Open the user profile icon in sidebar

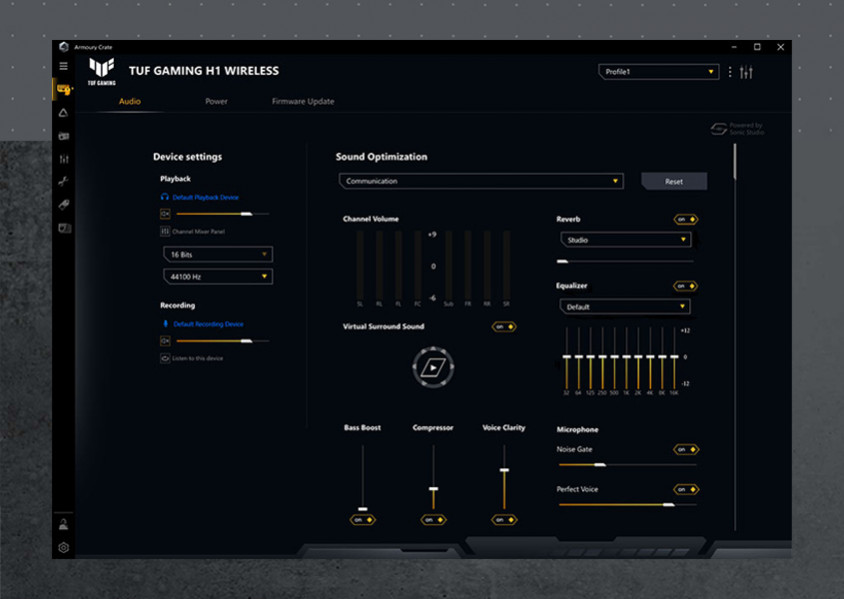point(64,524)
